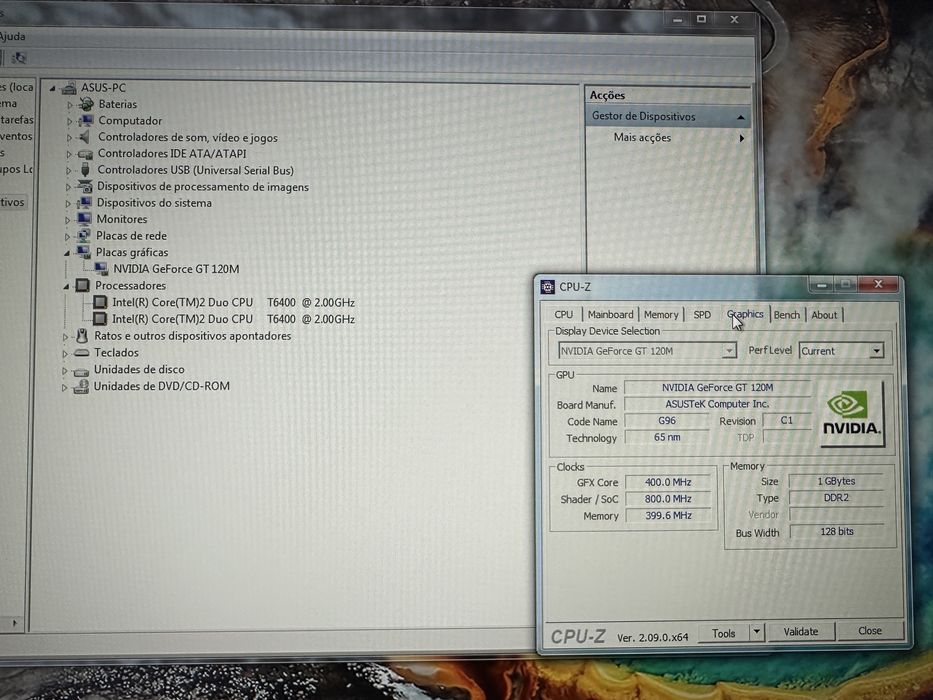
Task: Collapse the ASUS-PC root node
Action: [52, 89]
